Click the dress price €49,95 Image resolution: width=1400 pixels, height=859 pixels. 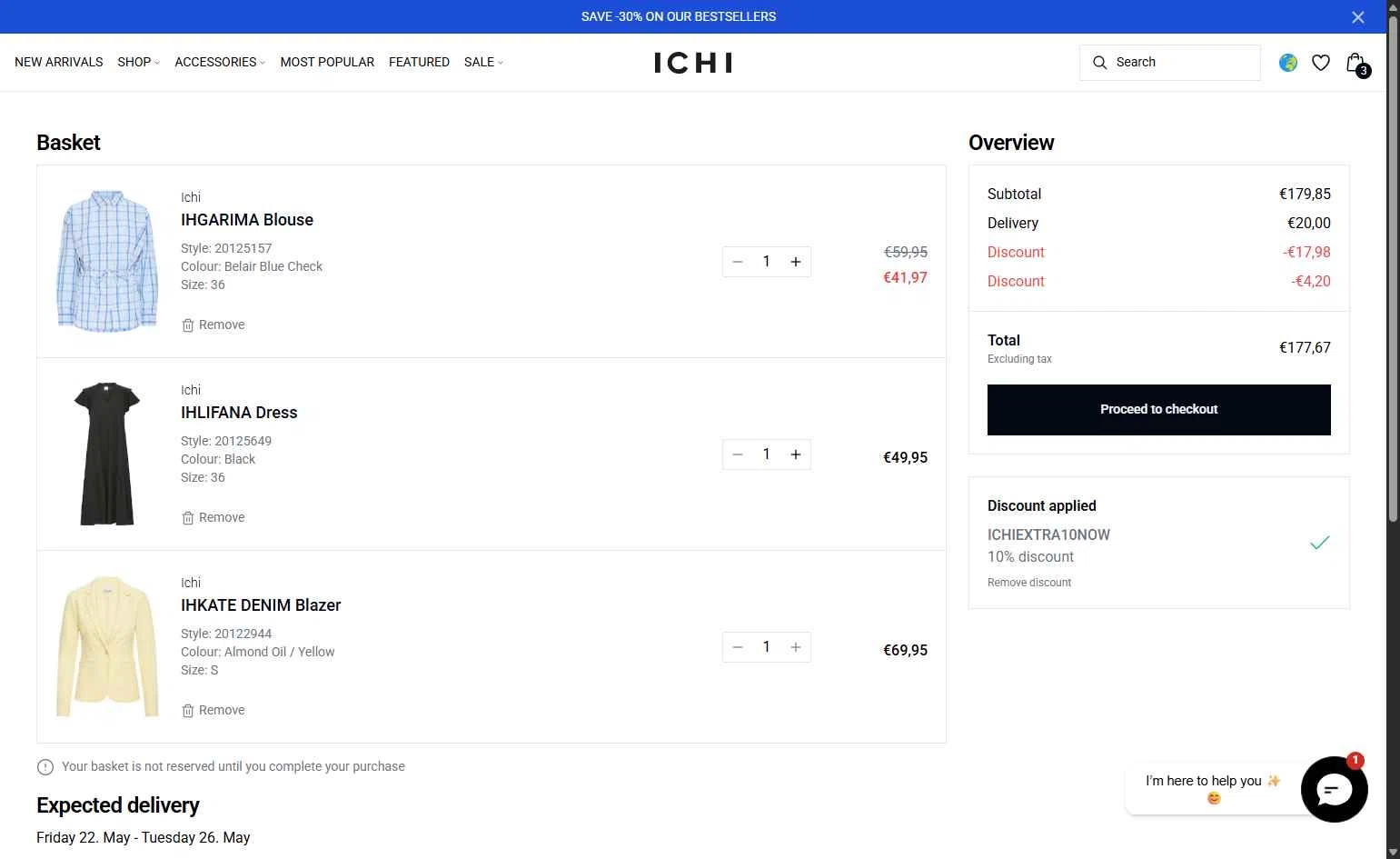pos(906,457)
